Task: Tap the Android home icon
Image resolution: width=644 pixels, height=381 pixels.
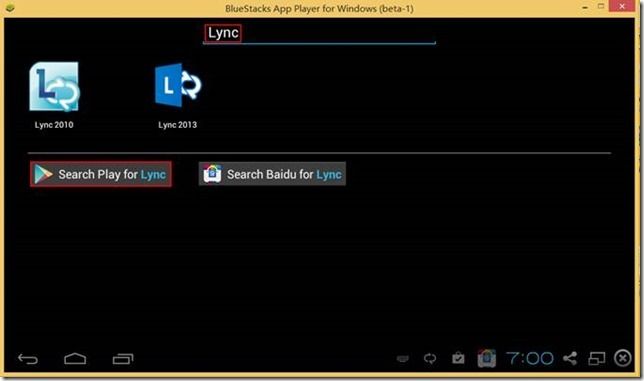Action: [x=75, y=359]
